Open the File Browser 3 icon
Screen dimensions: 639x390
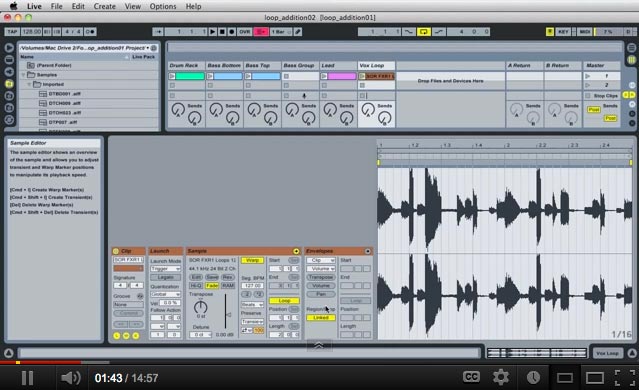9,108
